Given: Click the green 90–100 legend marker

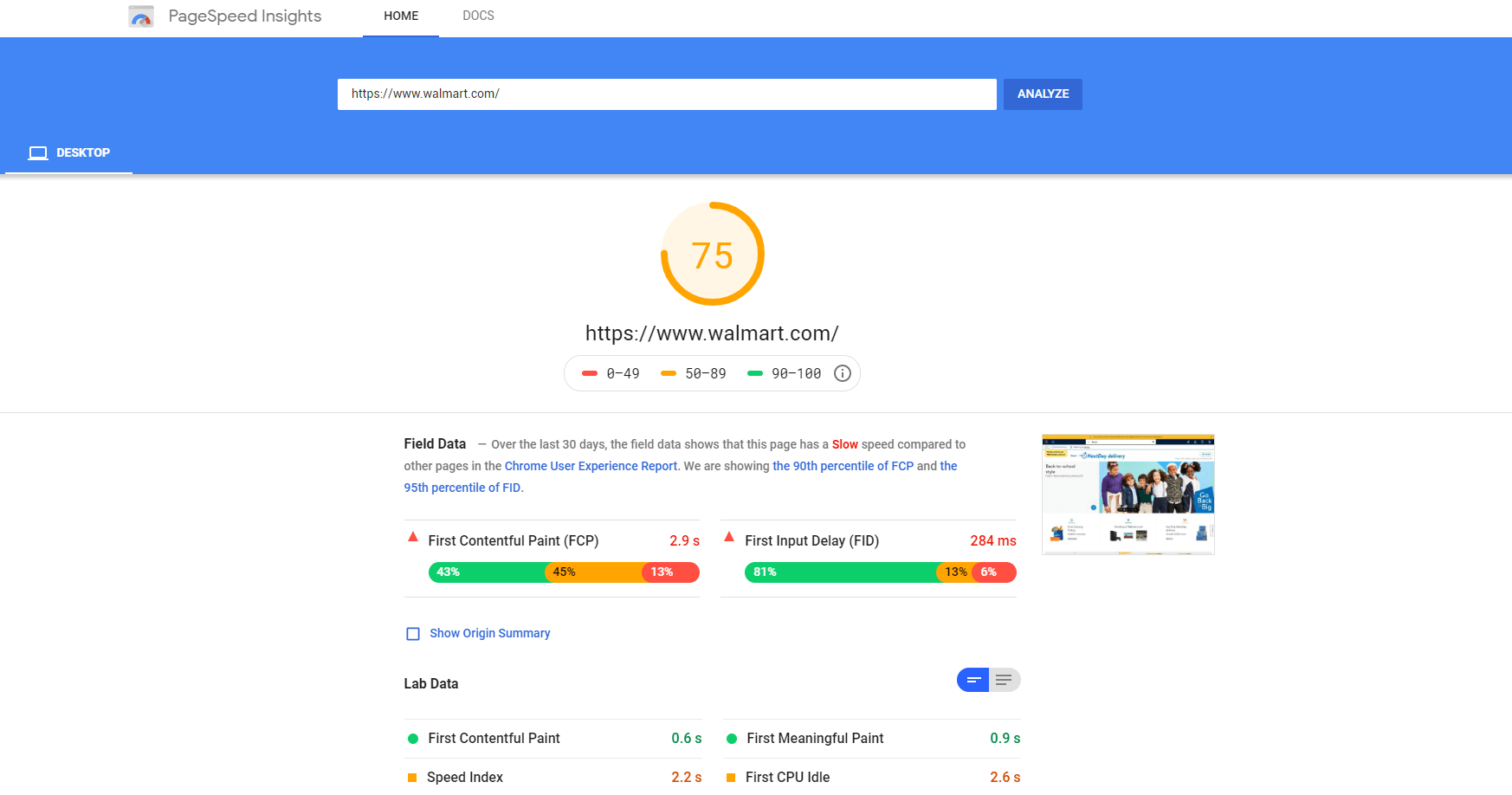Looking at the screenshot, I should point(755,373).
